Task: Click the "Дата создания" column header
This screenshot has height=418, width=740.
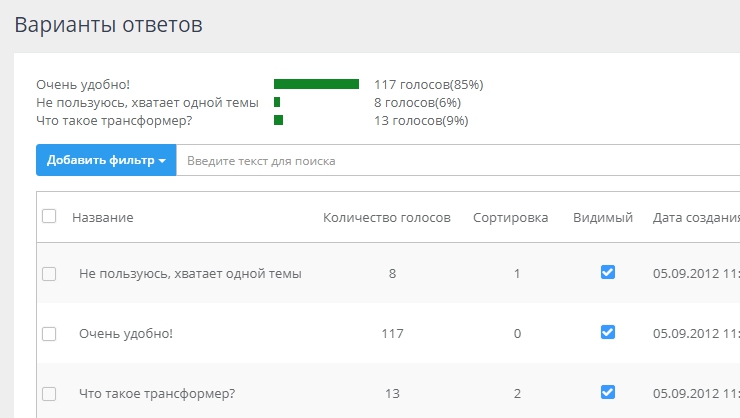Action: coord(695,217)
